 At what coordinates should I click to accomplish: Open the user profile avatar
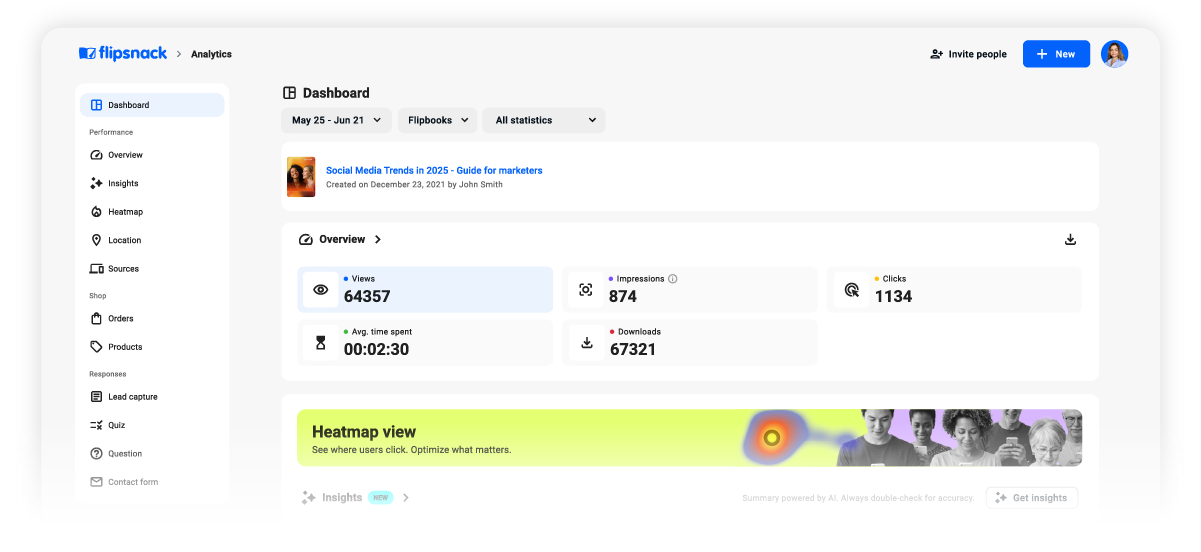pyautogui.click(x=1114, y=54)
